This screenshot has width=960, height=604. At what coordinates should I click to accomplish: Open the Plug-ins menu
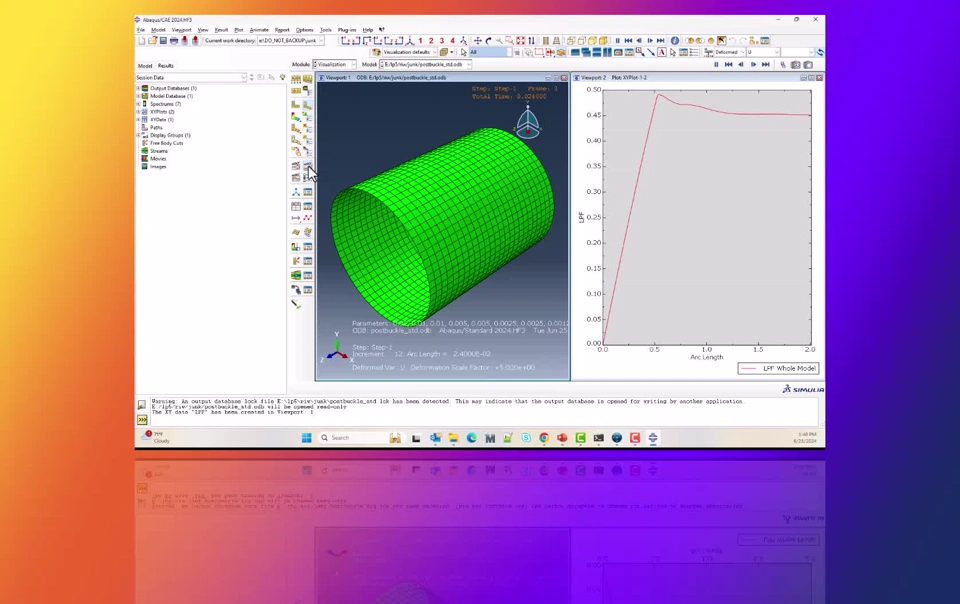[347, 29]
